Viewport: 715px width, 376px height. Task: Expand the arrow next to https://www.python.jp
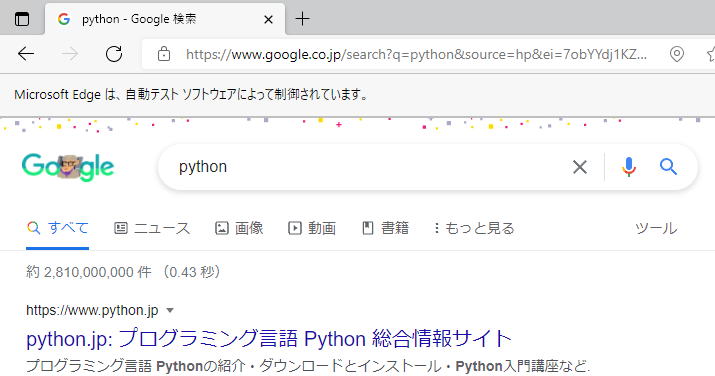[170, 310]
